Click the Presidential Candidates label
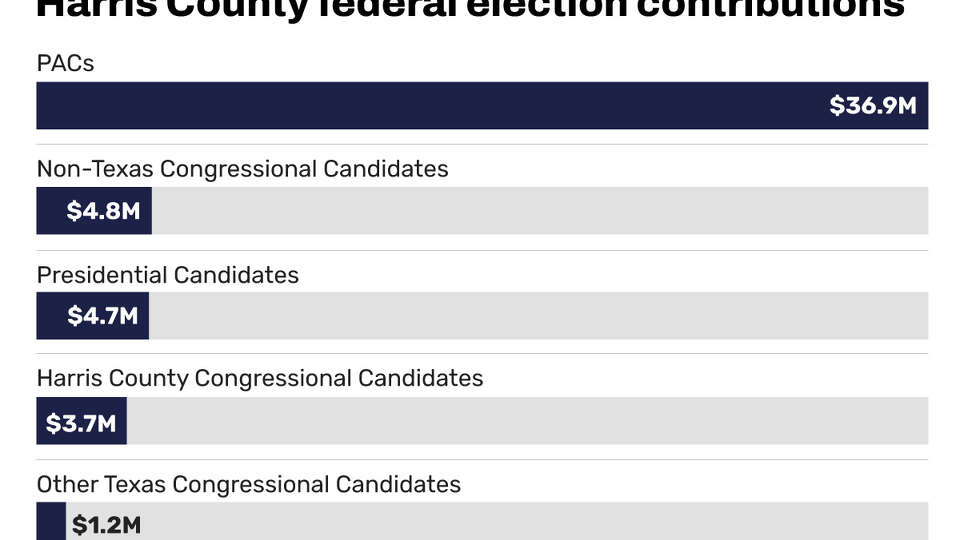960x540 pixels. [x=167, y=274]
